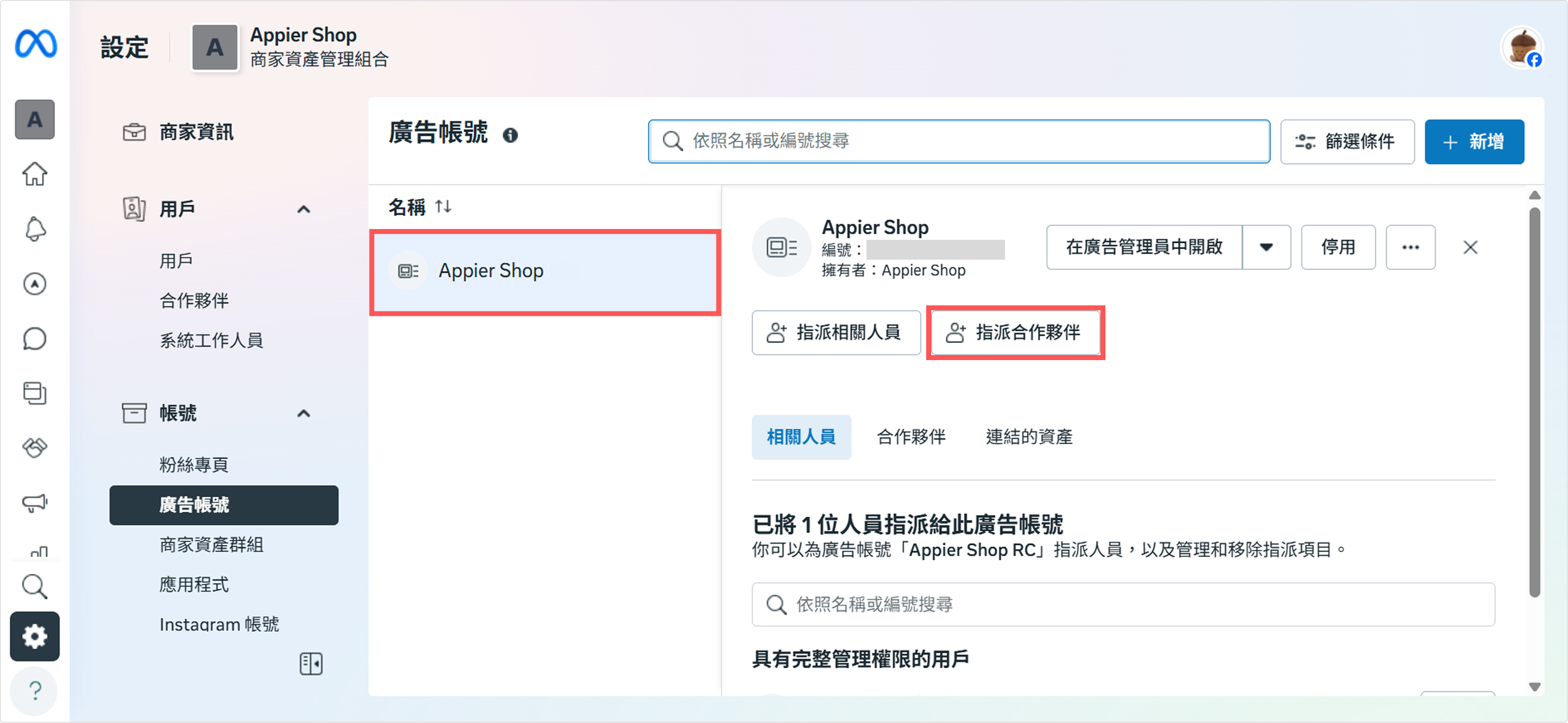Switch to the 連結的資產 tab
1568x723 pixels.
tap(1029, 437)
